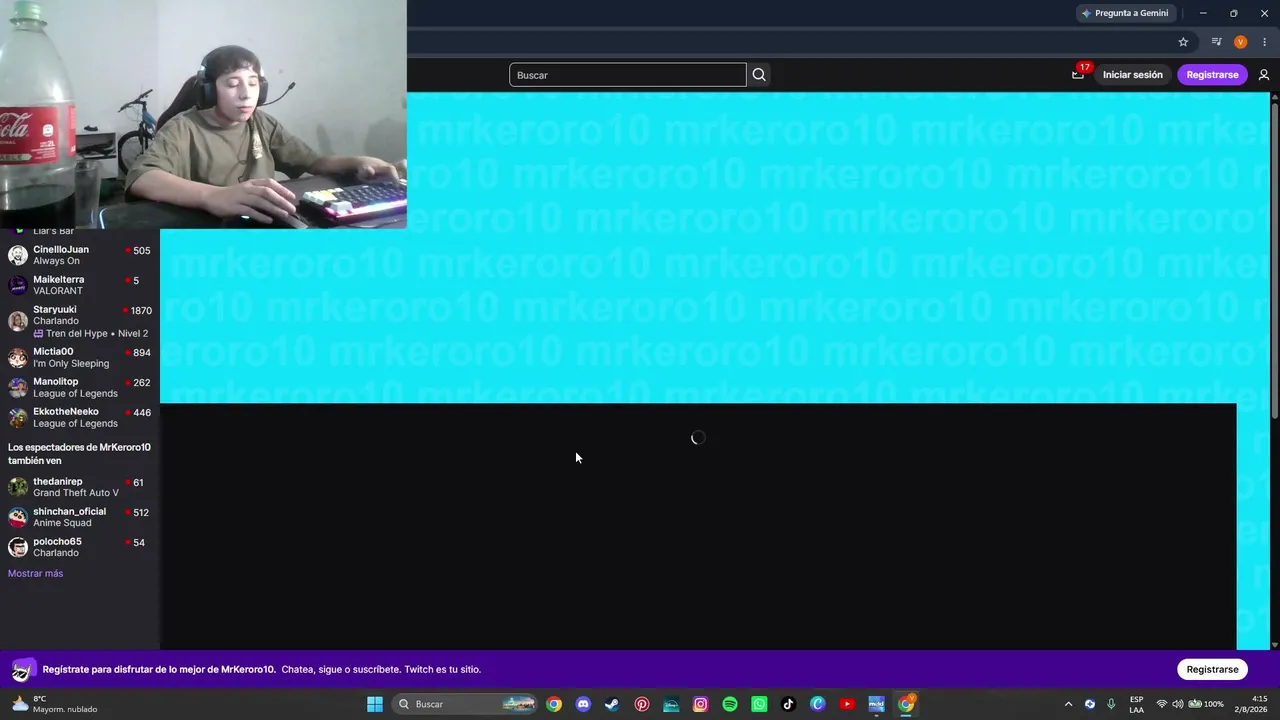Open WhatsApp from the taskbar
Screen dimensions: 1280x720
tap(759, 704)
